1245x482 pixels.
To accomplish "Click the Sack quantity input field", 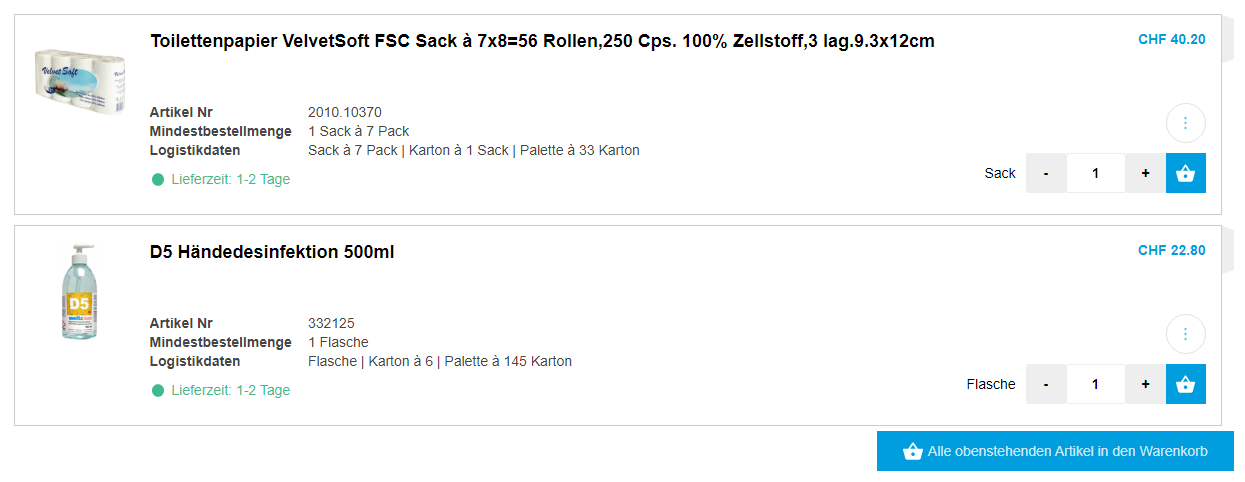I will click(1095, 173).
